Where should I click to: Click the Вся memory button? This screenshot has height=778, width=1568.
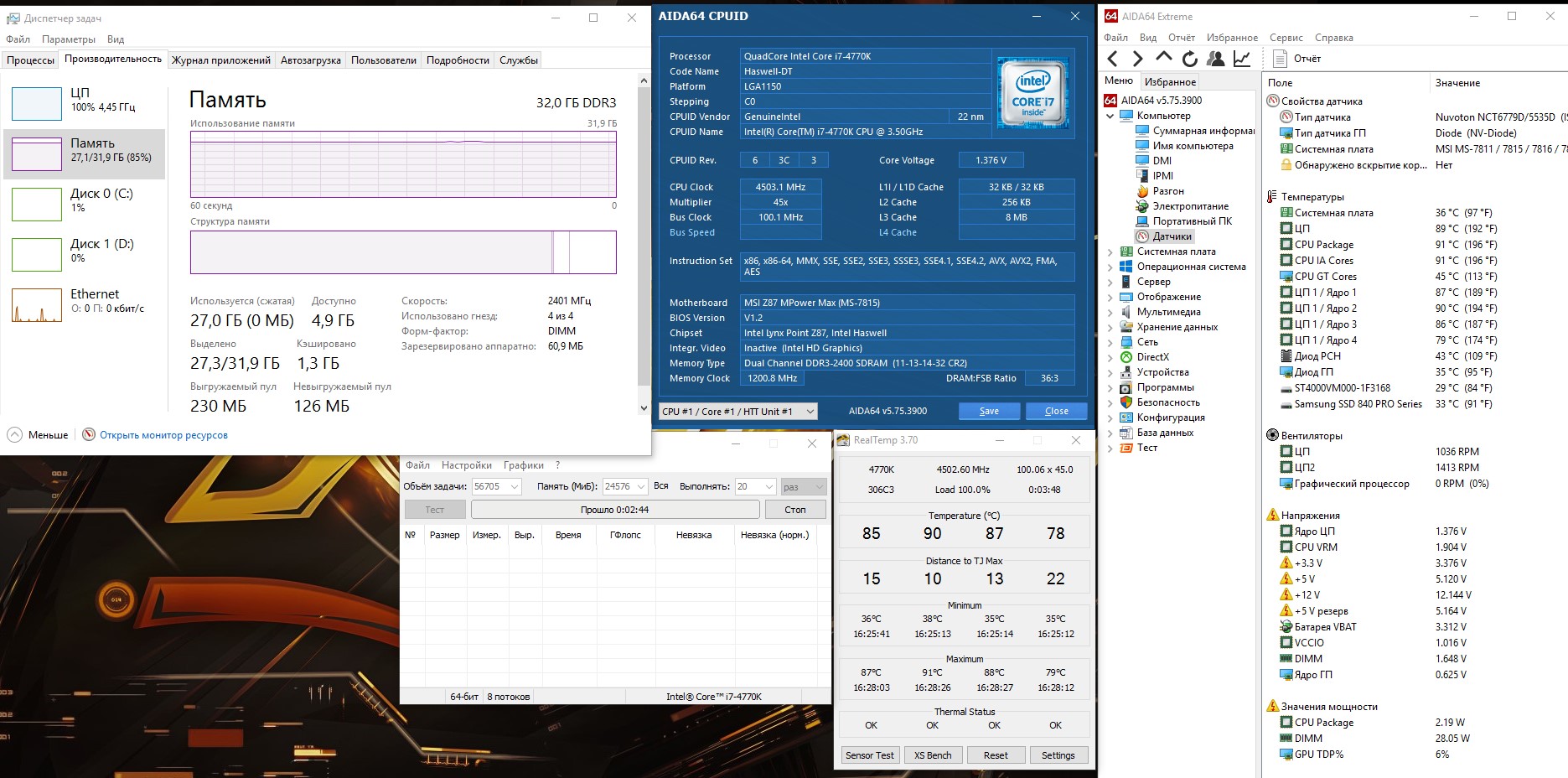(x=661, y=486)
